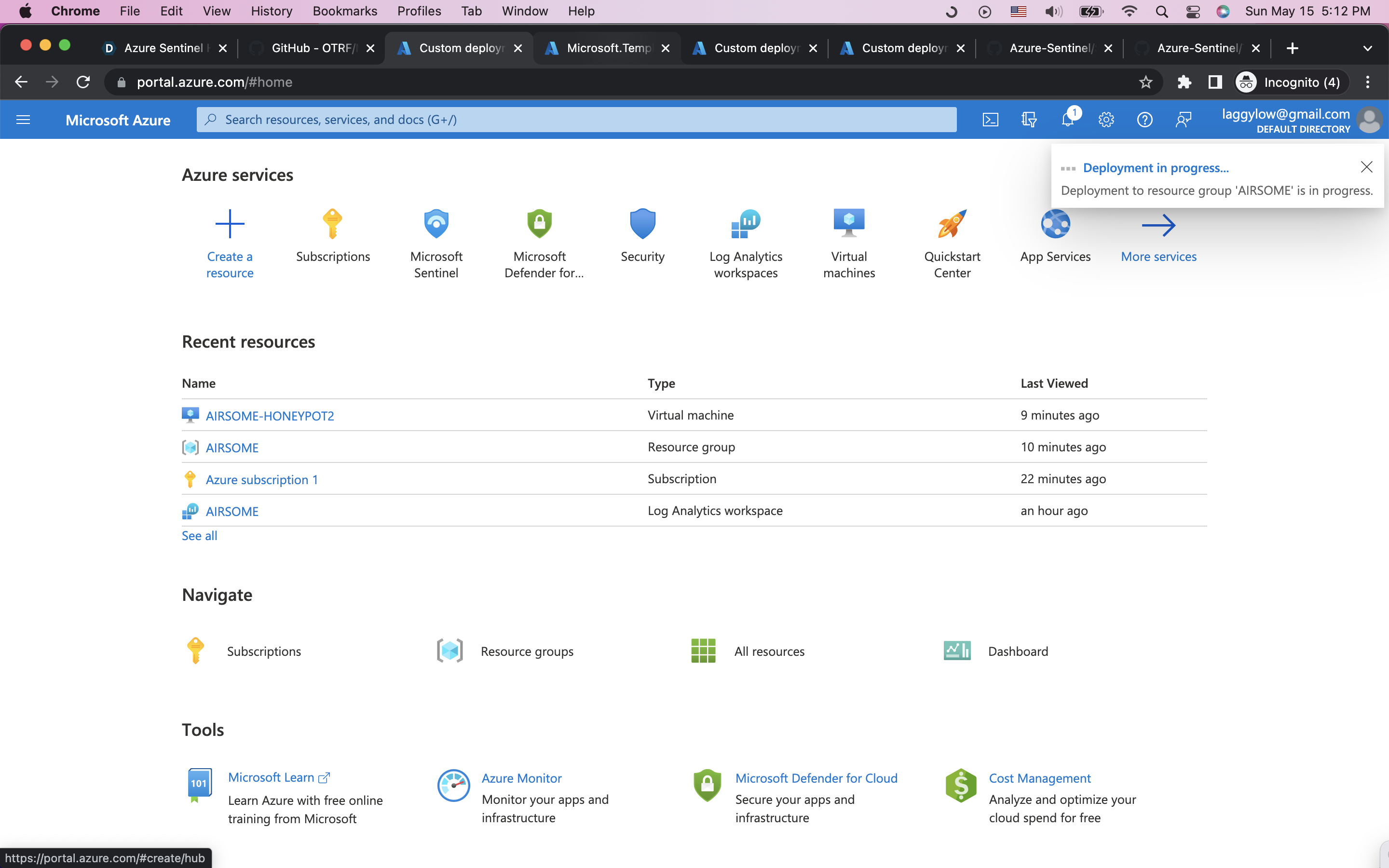Viewport: 1389px width, 868px height.
Task: Click the notifications bell icon
Action: coord(1067,120)
